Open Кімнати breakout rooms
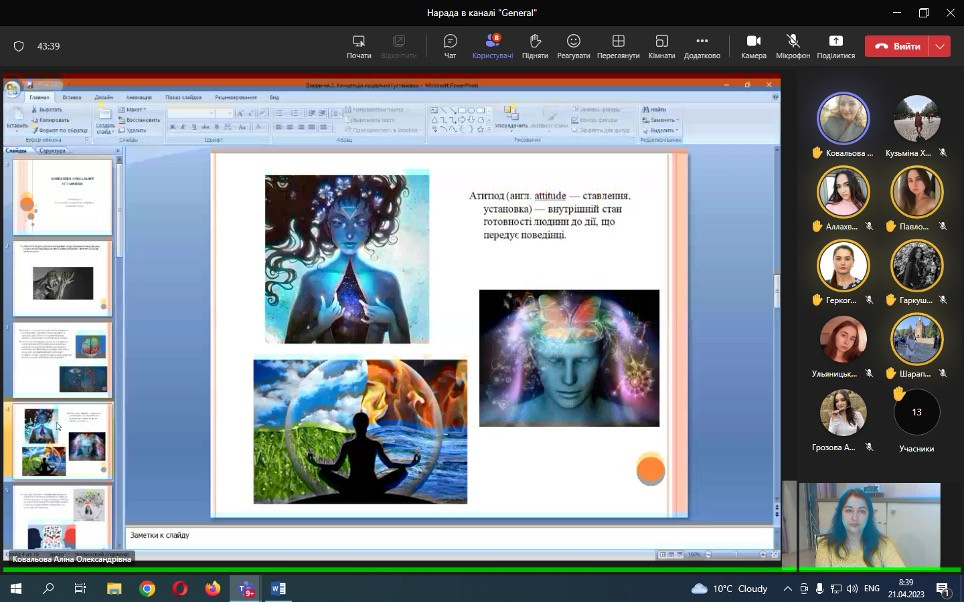The height and width of the screenshot is (602, 964). [661, 46]
